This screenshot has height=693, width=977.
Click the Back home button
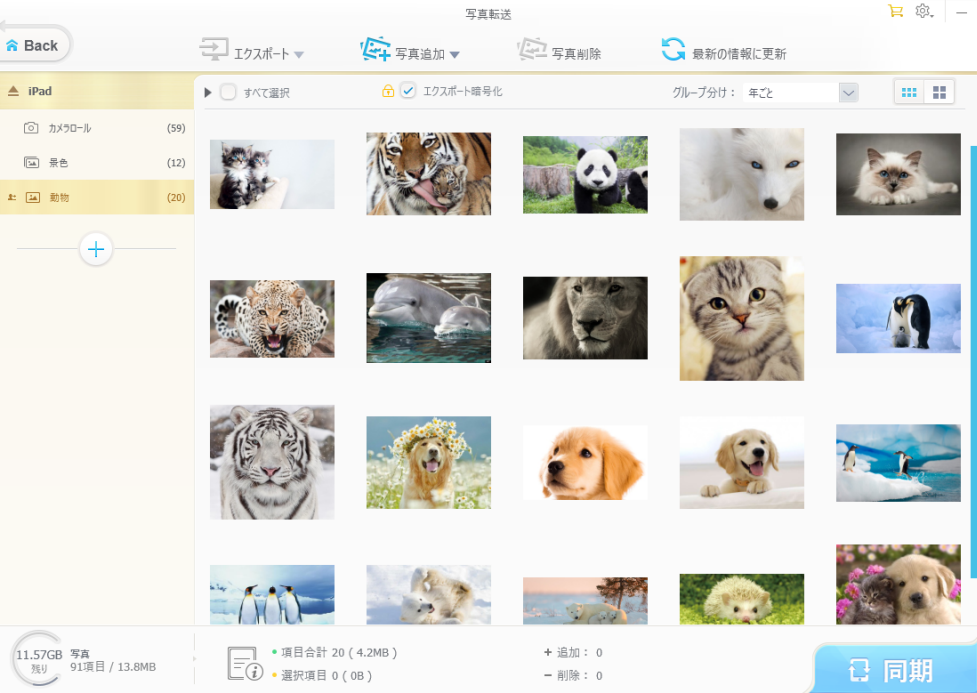point(34,45)
